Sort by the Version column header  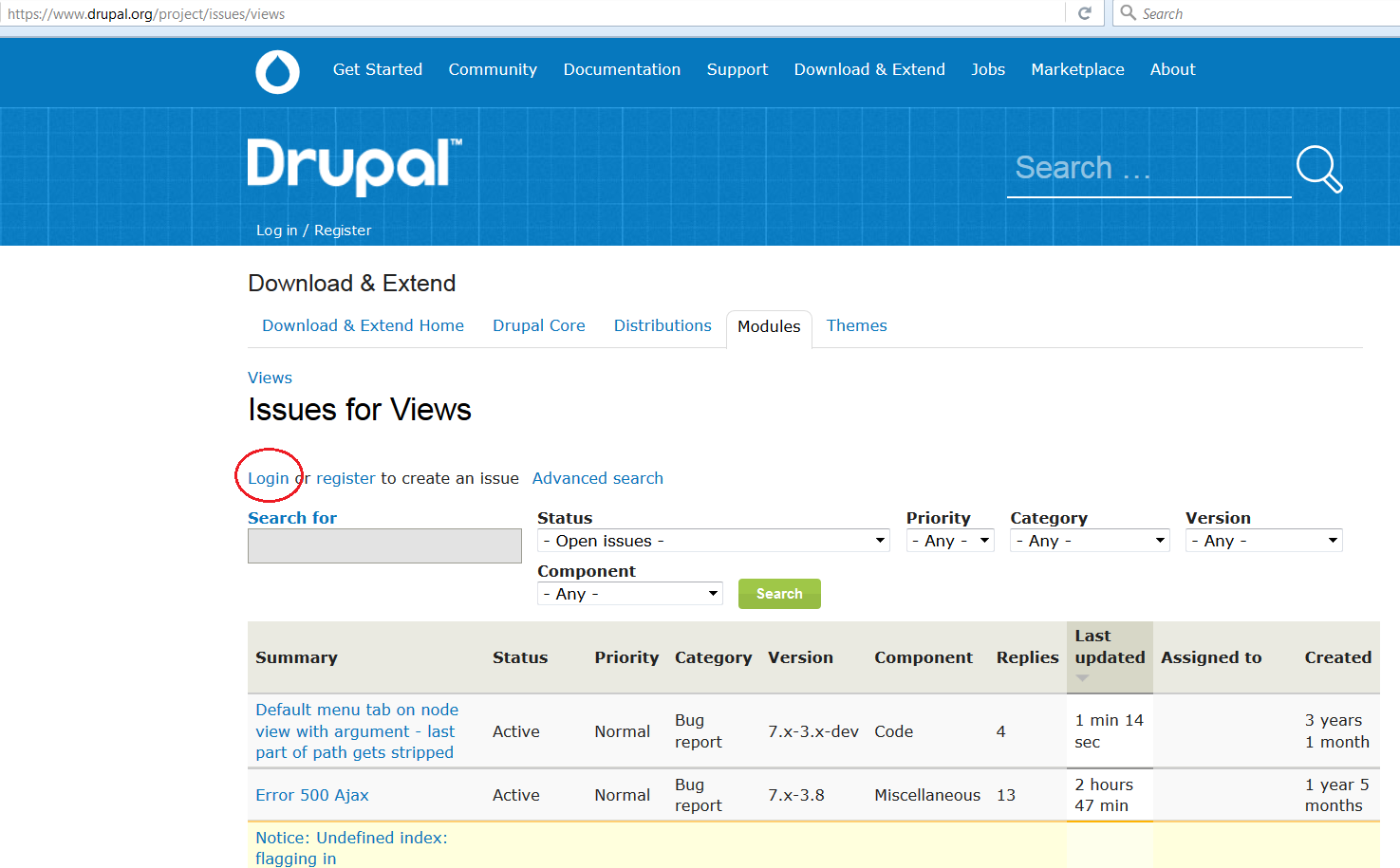point(800,657)
